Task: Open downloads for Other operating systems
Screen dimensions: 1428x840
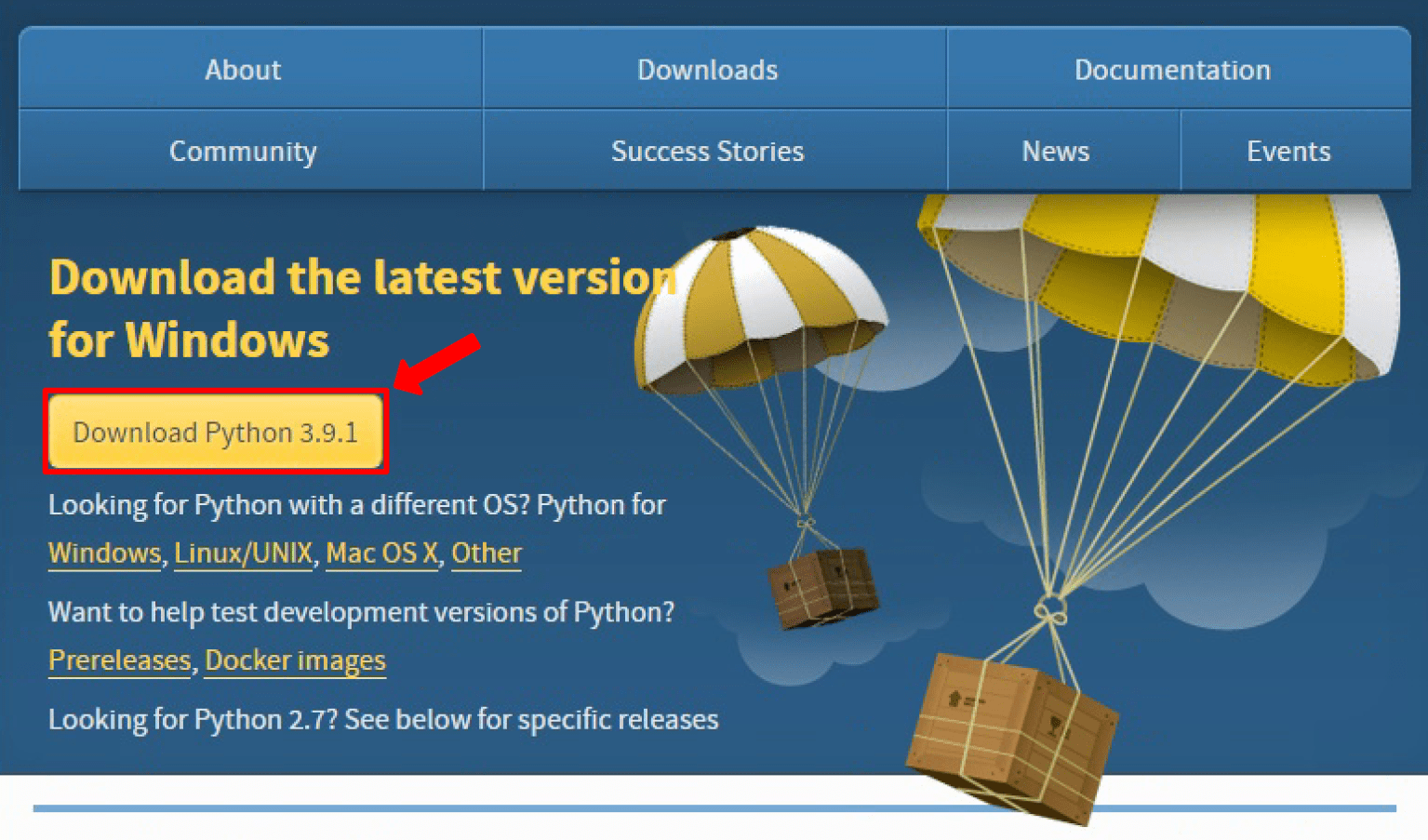Action: tap(486, 553)
